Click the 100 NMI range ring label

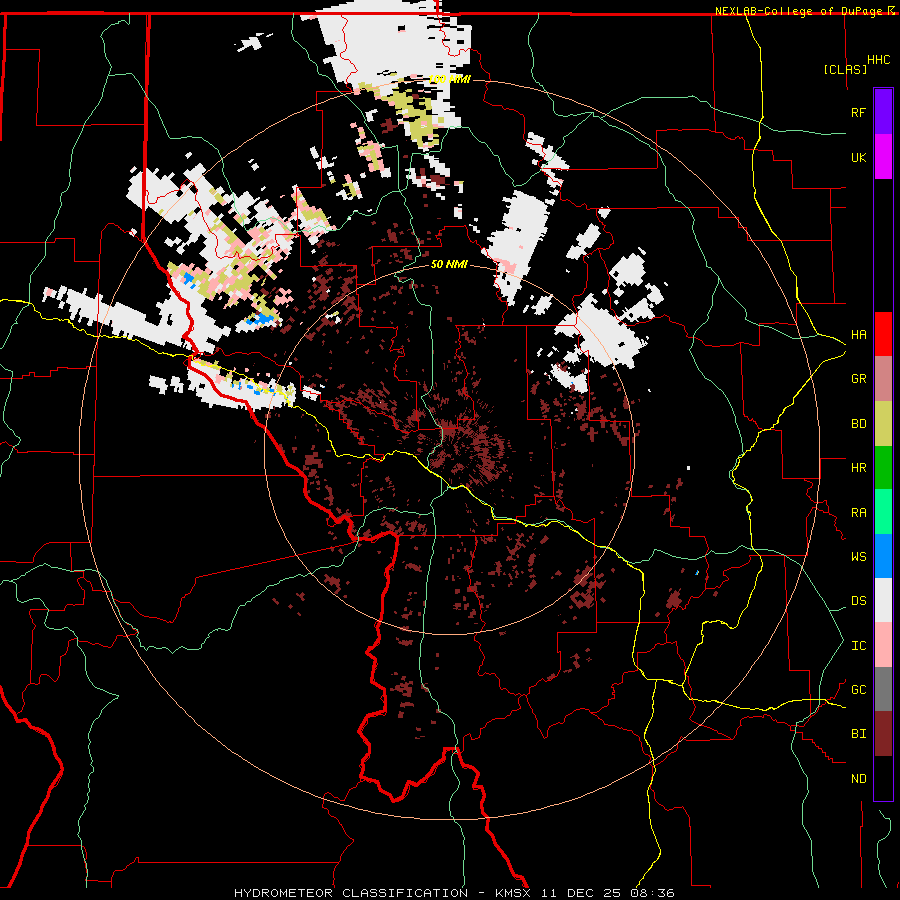450,79
